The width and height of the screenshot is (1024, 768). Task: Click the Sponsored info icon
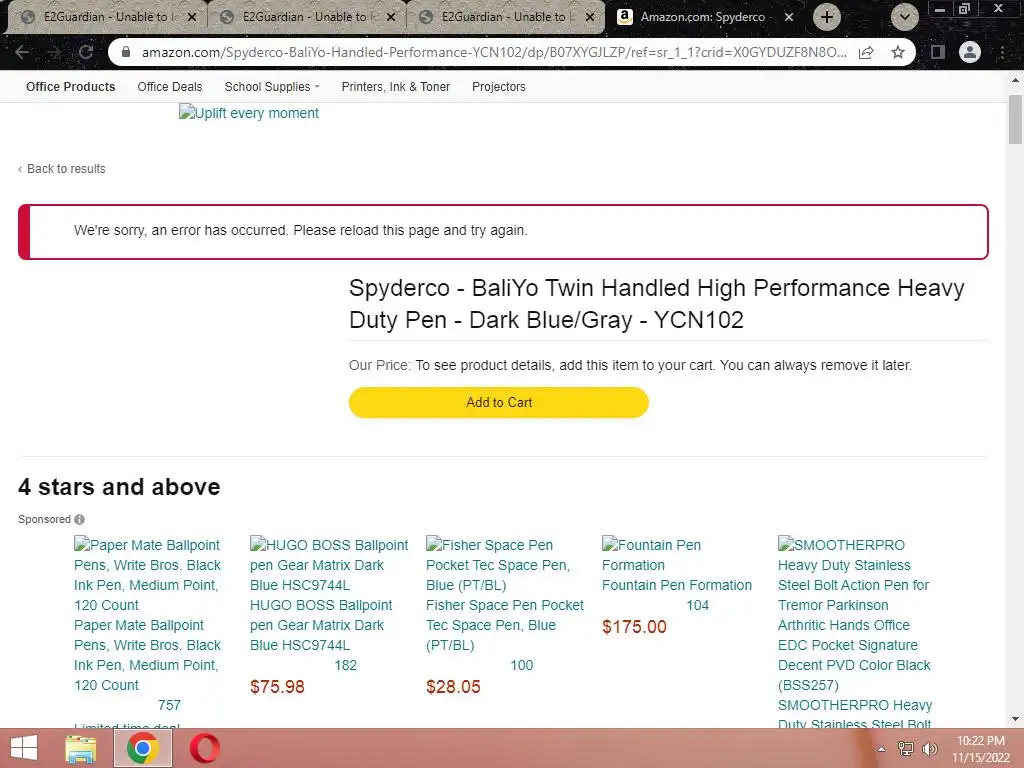coord(80,519)
